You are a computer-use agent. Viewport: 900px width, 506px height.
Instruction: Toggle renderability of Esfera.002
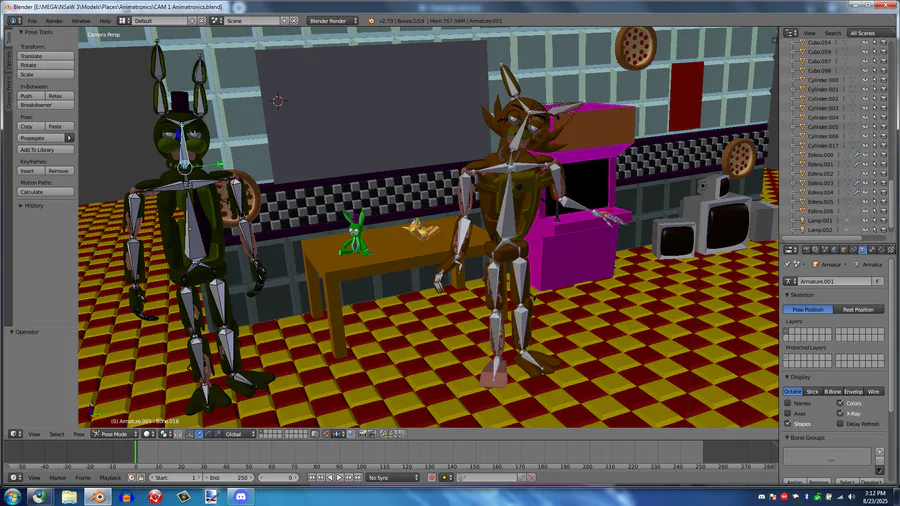tap(883, 174)
